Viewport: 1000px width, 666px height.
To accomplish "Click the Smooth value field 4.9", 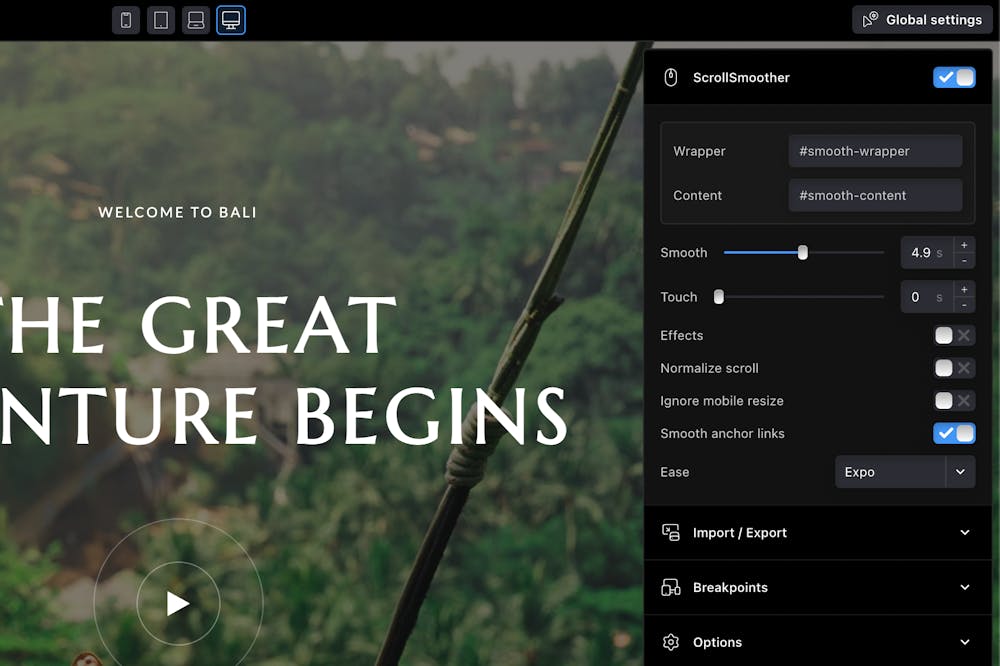I will point(927,253).
